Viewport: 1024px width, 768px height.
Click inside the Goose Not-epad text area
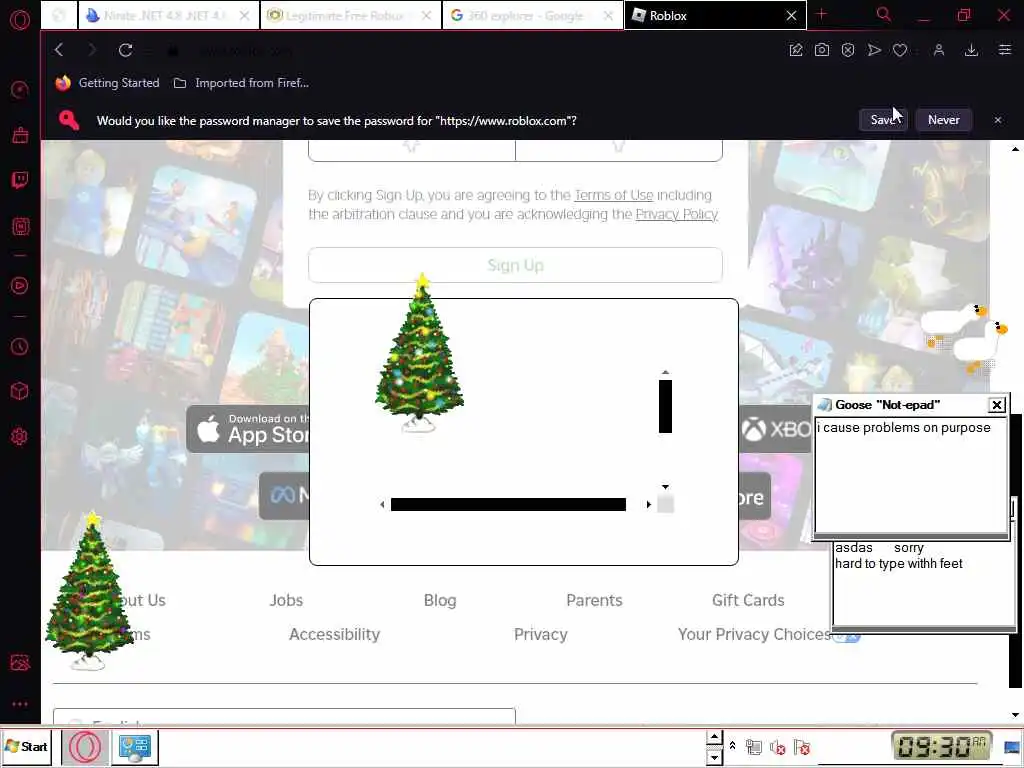tap(911, 475)
